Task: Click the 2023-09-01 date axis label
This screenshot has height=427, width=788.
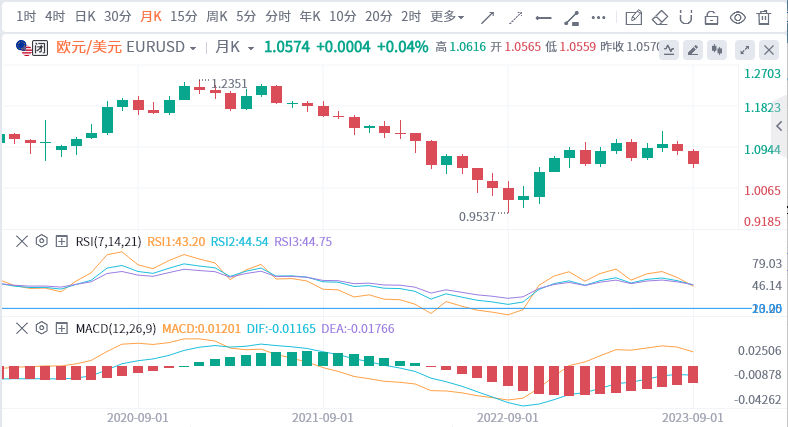Action: (x=693, y=418)
